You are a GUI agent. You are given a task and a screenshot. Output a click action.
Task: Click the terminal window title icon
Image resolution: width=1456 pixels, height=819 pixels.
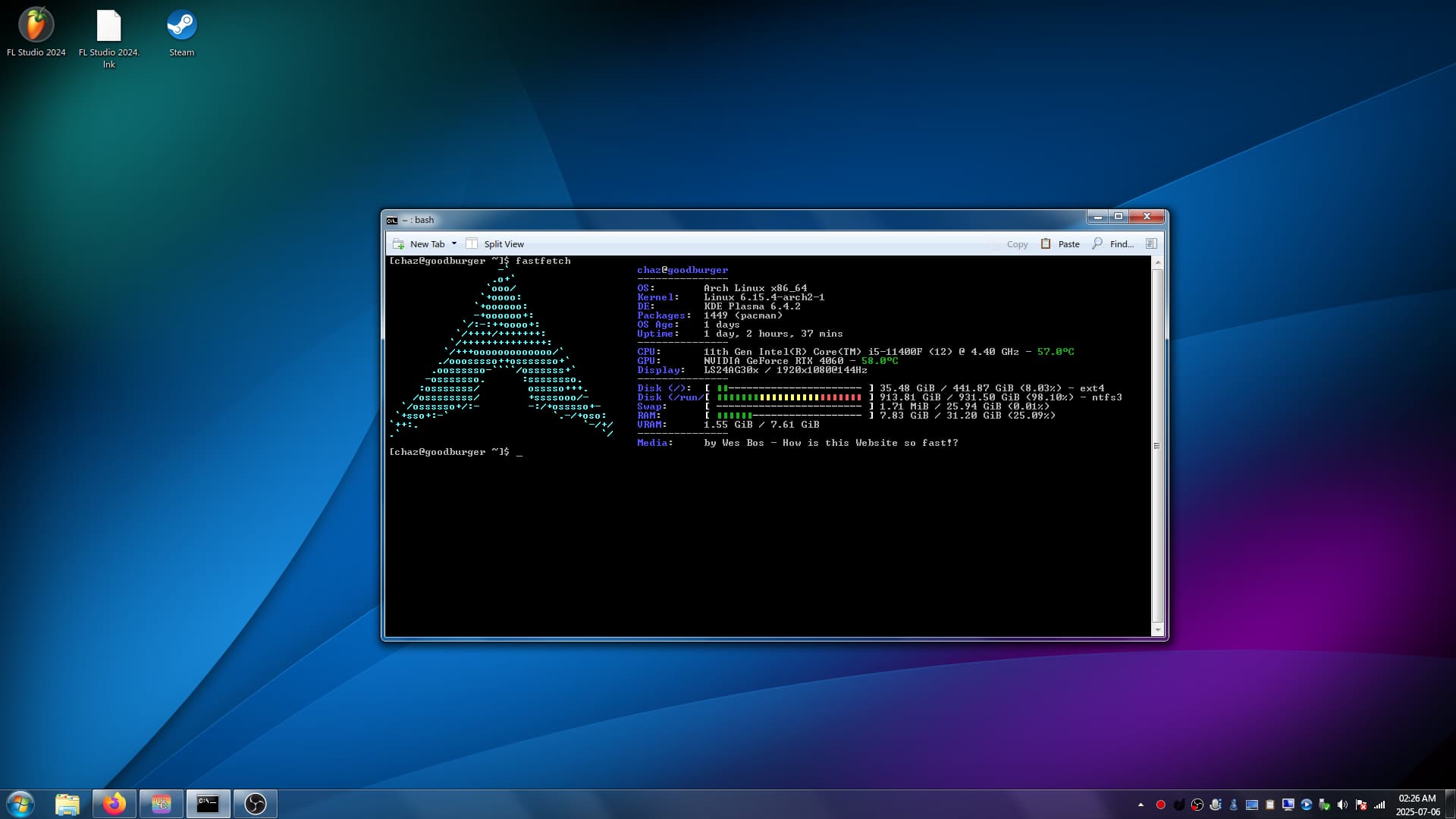[392, 221]
